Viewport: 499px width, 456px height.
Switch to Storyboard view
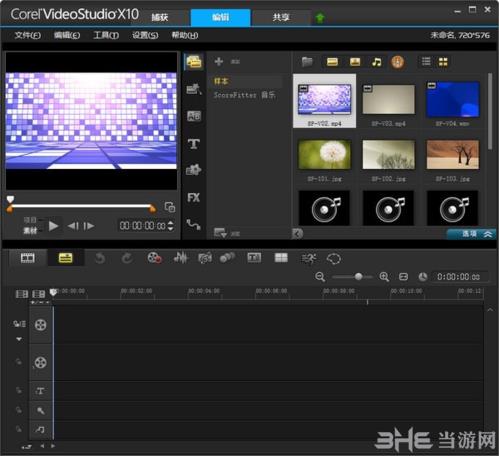[28, 258]
